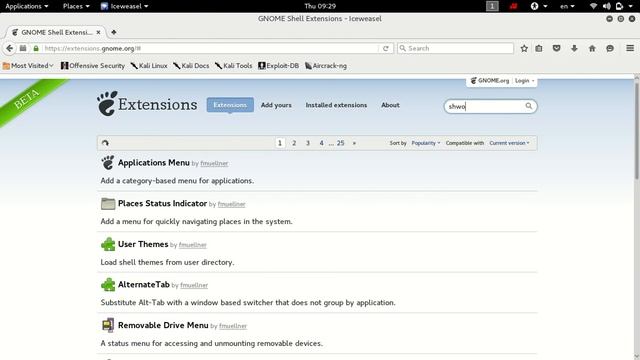
Task: Click the GNOME foot logo beside Extensions
Action: pyautogui.click(x=107, y=103)
